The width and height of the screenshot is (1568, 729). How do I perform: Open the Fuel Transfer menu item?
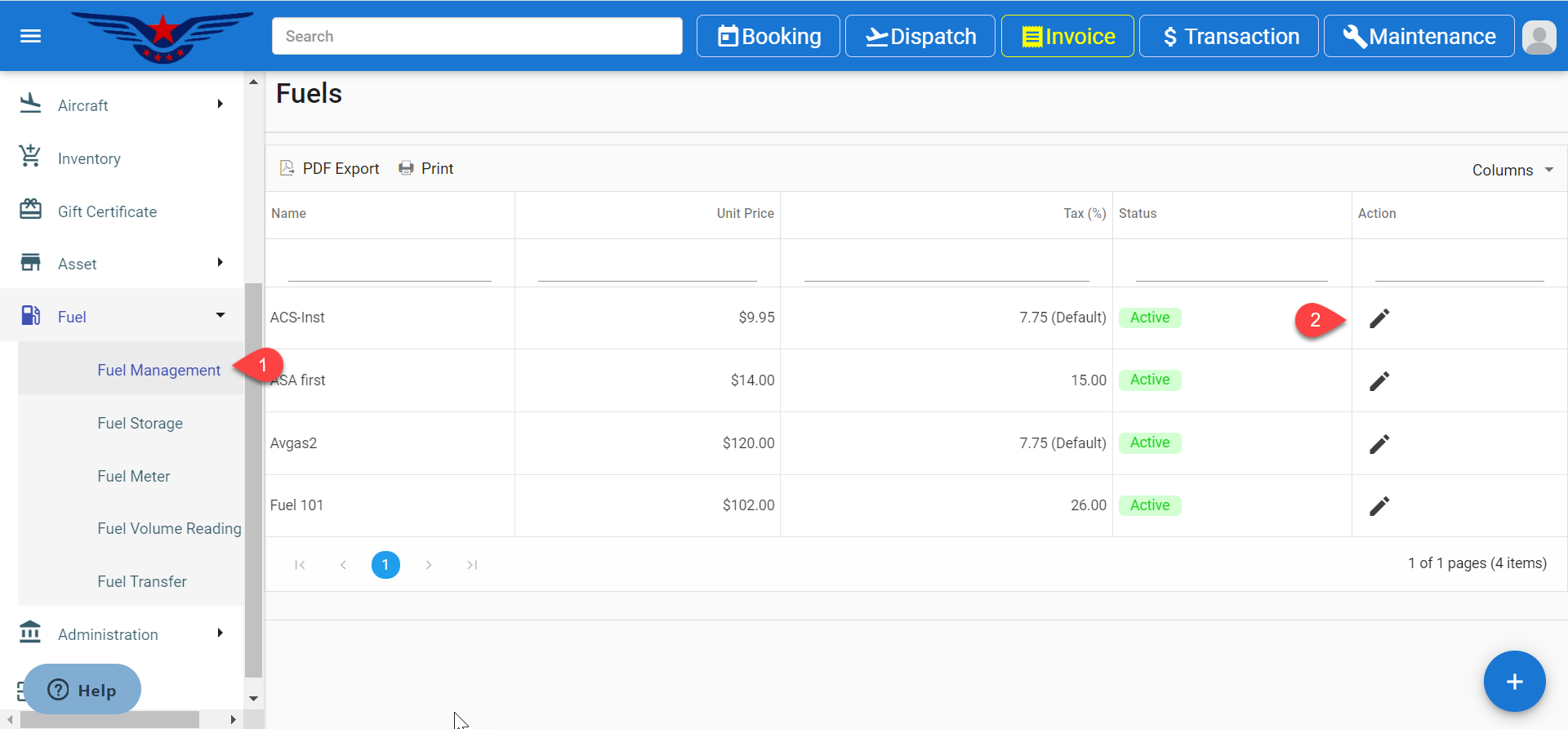tap(142, 581)
